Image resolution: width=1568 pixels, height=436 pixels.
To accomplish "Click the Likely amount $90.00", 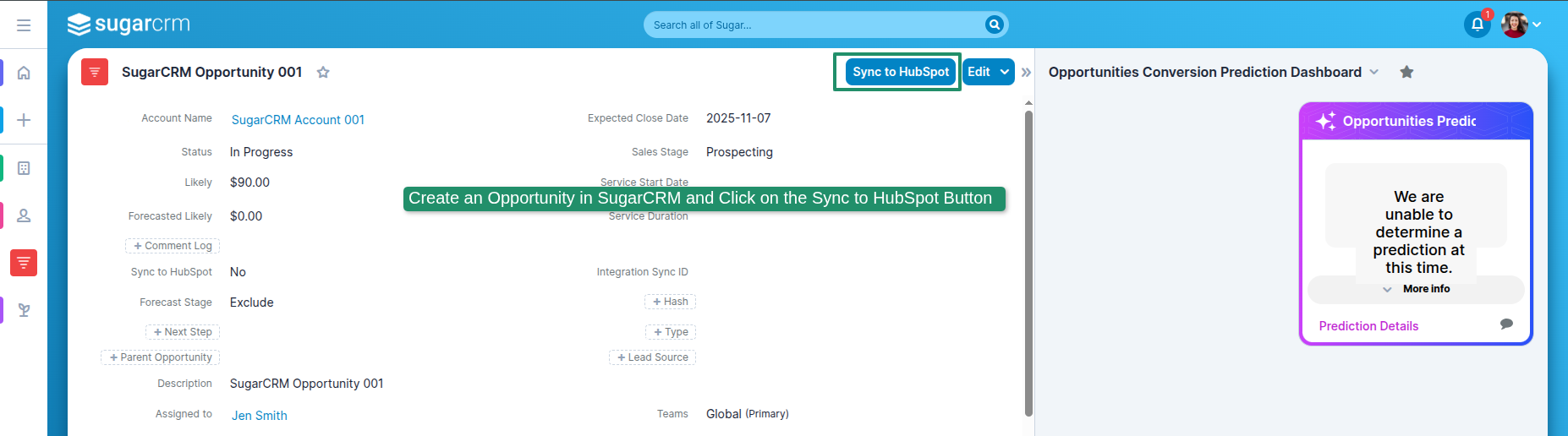I will click(x=249, y=183).
